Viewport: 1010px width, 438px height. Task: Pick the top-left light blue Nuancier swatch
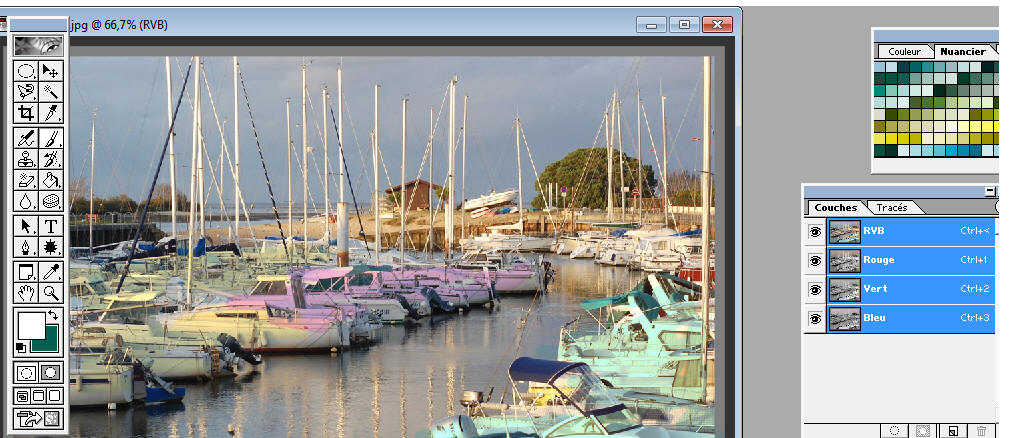pos(880,67)
